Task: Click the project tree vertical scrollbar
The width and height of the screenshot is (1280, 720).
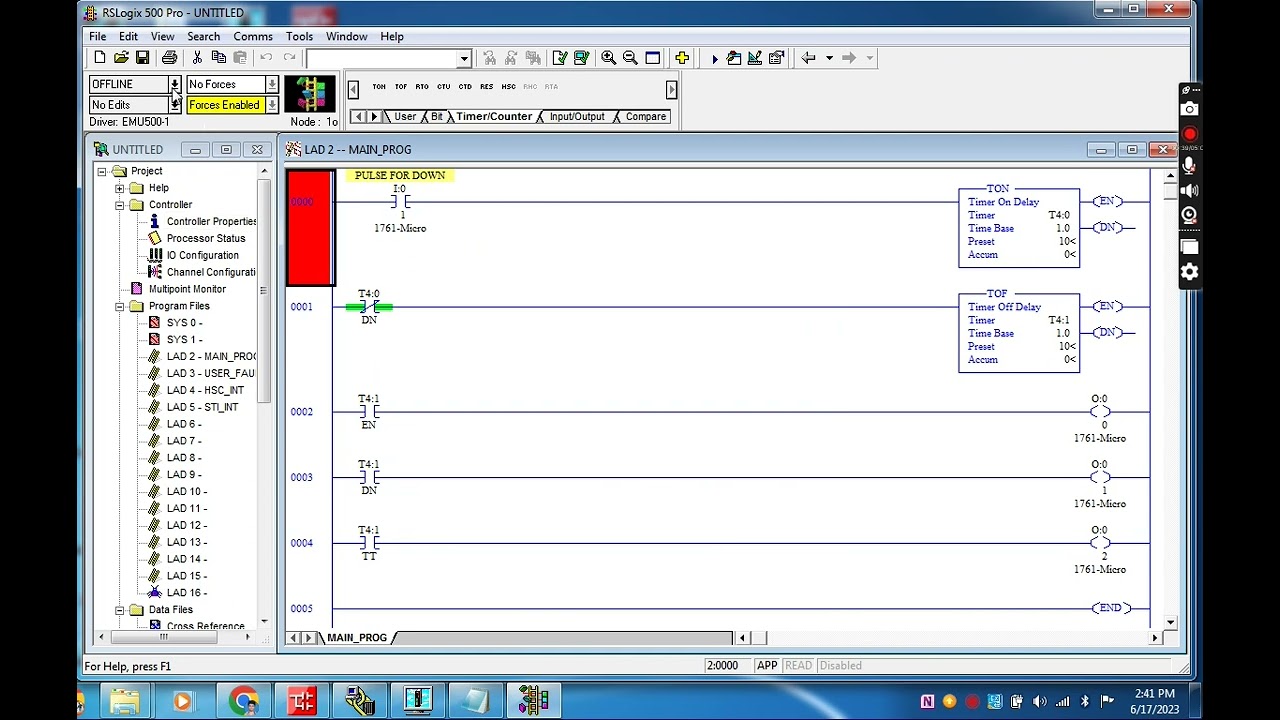Action: pos(264,290)
